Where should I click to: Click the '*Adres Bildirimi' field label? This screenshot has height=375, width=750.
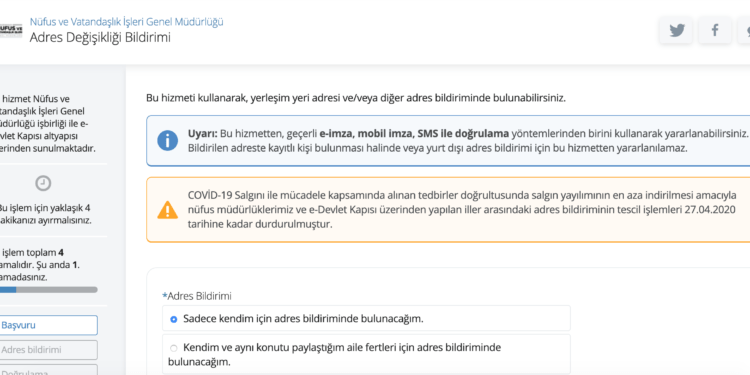click(197, 296)
